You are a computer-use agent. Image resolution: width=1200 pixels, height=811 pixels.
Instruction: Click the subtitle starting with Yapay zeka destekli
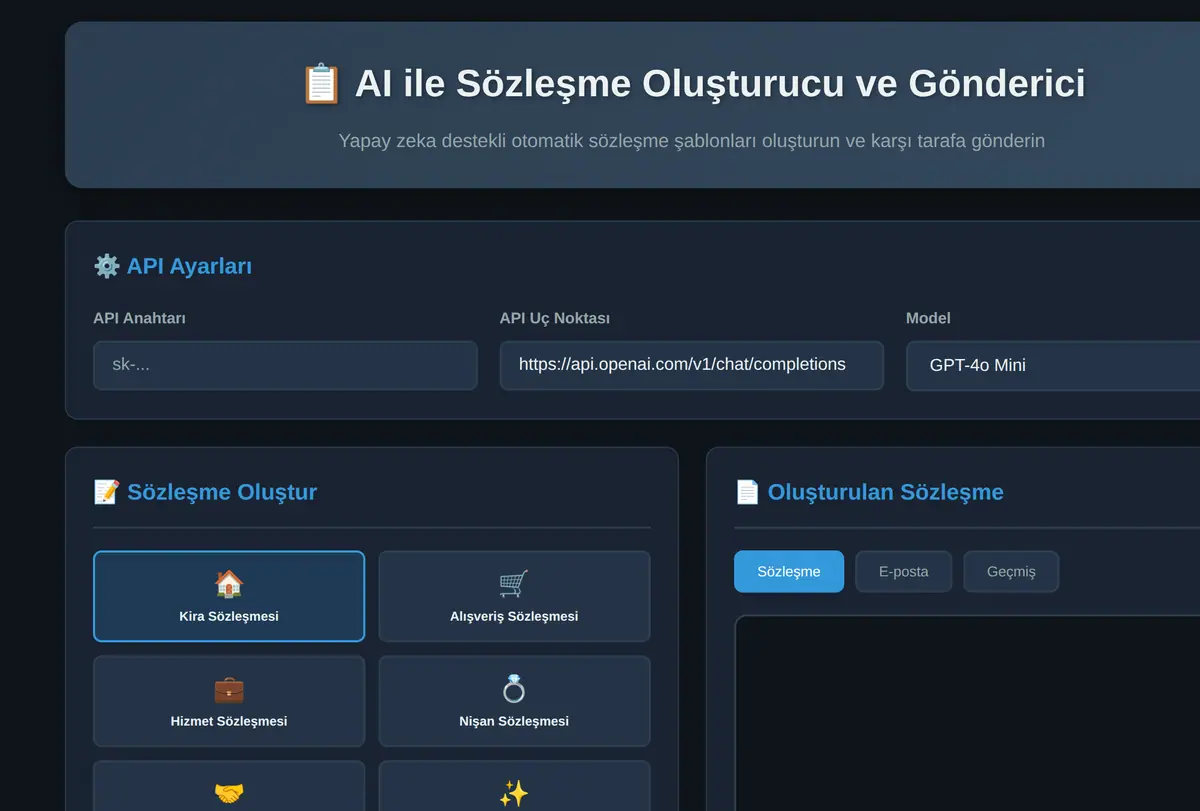pyautogui.click(x=691, y=141)
